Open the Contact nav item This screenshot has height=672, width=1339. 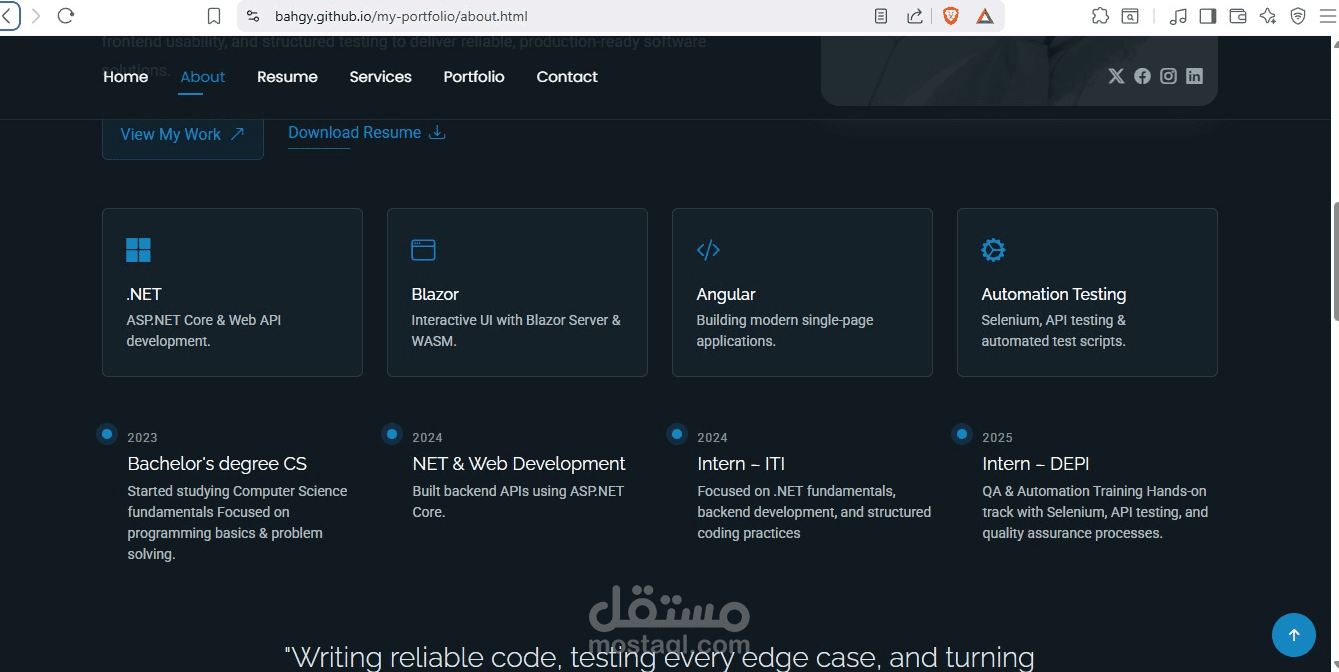[x=567, y=77]
